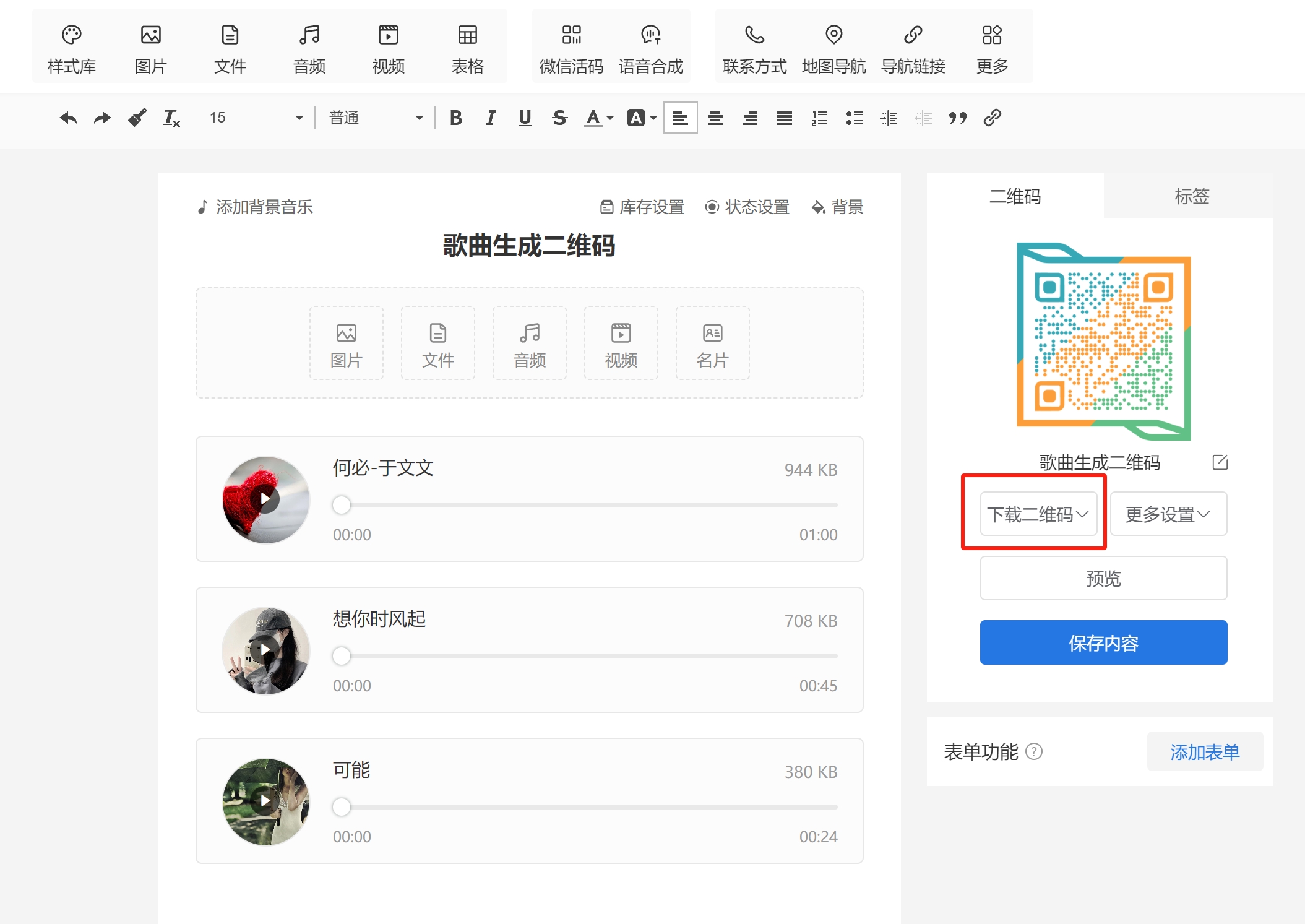Add 视频 block in content placeholder
The width and height of the screenshot is (1305, 924).
(x=621, y=343)
